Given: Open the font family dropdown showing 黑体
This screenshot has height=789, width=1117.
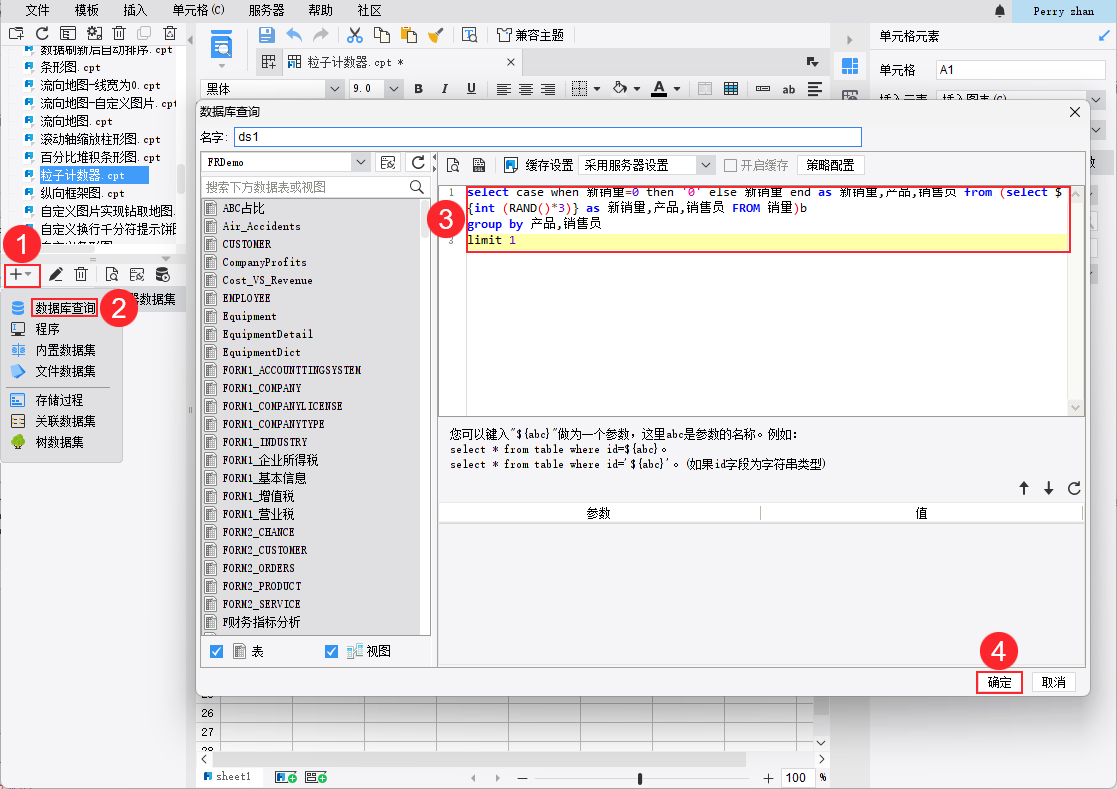Looking at the screenshot, I should [335, 88].
